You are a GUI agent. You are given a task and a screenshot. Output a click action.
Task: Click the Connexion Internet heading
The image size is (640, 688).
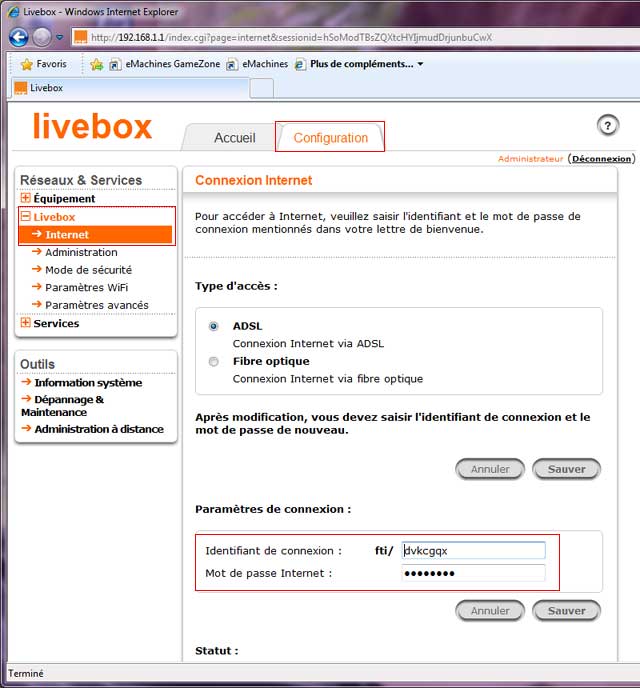pyautogui.click(x=254, y=180)
